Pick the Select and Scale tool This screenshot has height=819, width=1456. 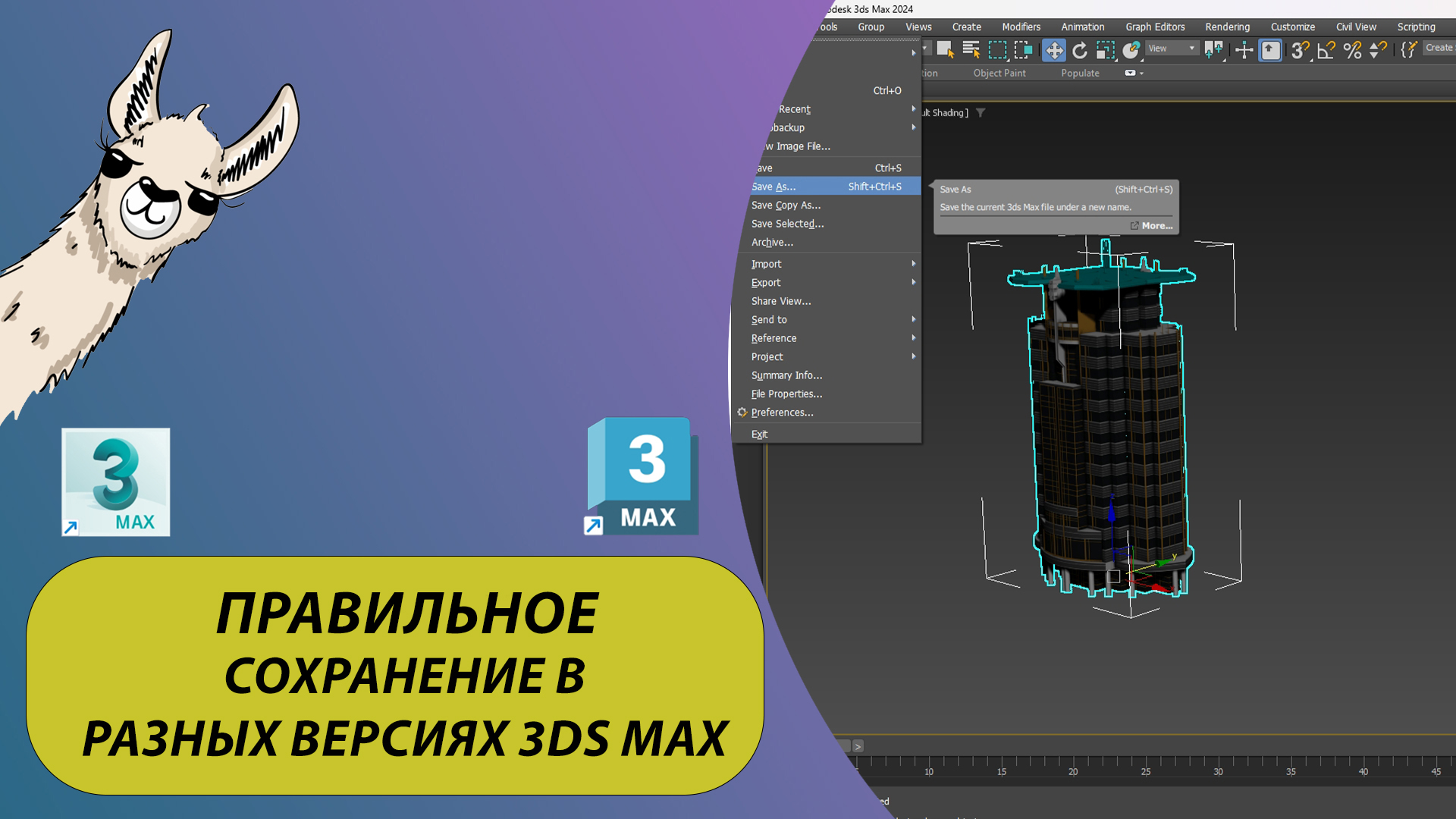point(1106,50)
